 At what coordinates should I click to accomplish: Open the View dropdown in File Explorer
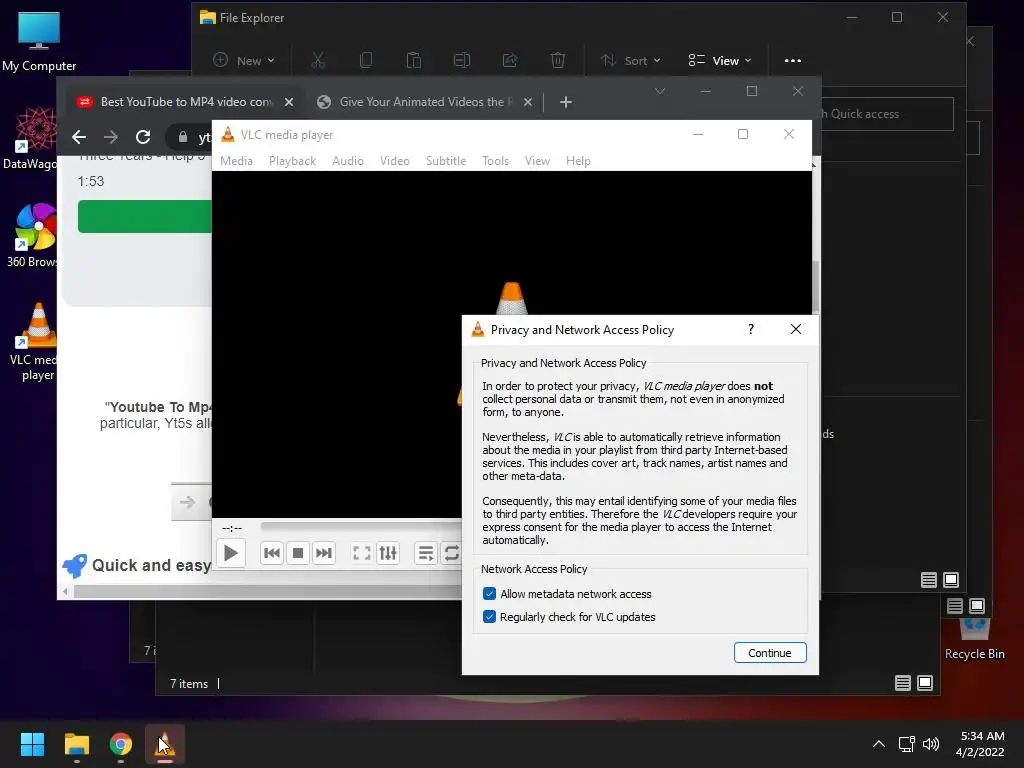(720, 60)
